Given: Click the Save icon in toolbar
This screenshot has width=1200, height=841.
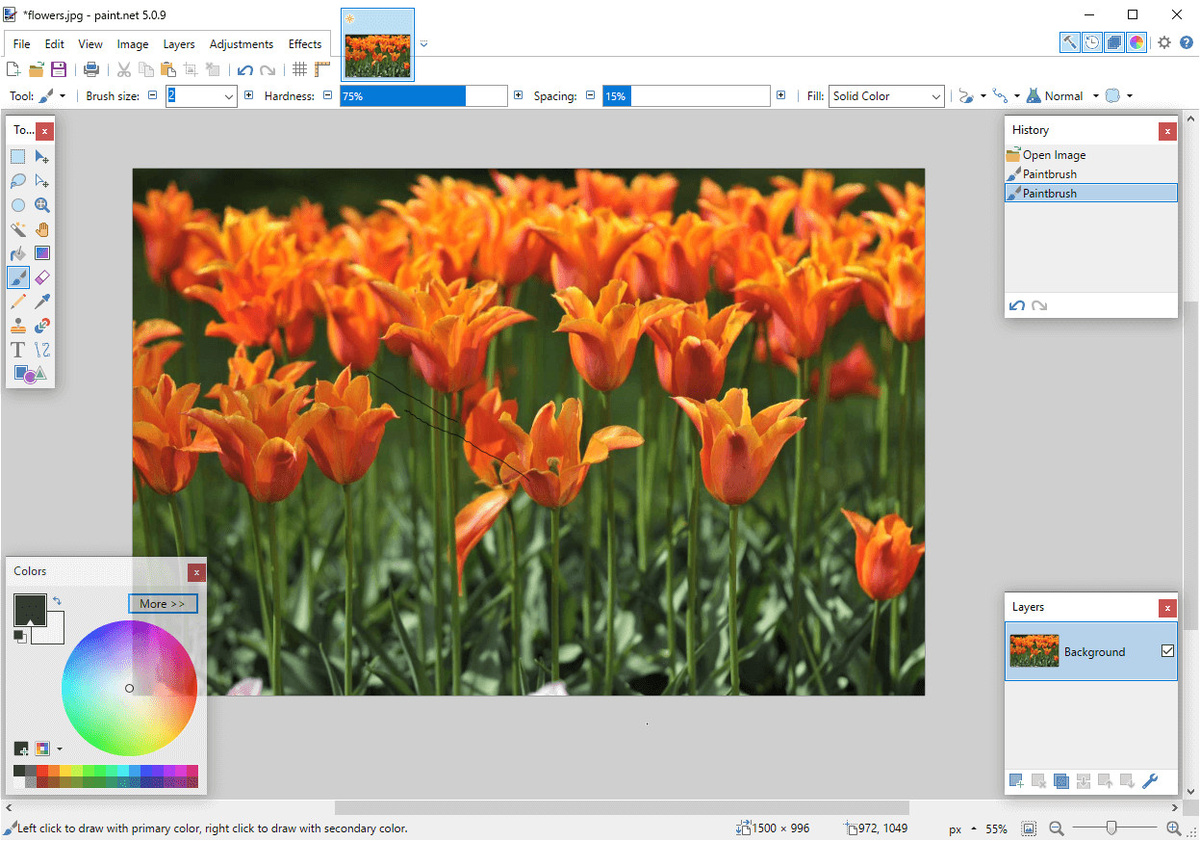Looking at the screenshot, I should coord(59,69).
